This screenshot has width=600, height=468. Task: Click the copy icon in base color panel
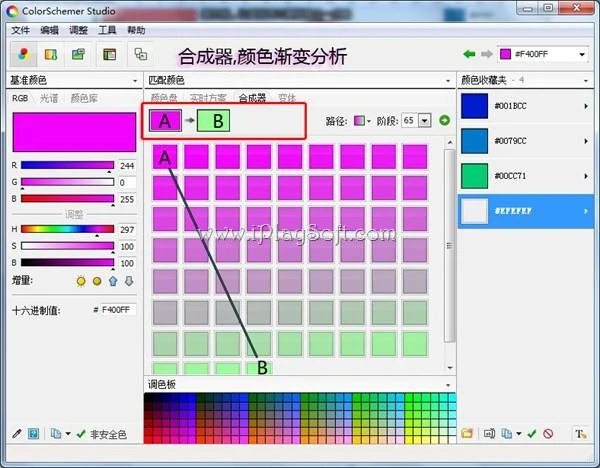(56, 434)
